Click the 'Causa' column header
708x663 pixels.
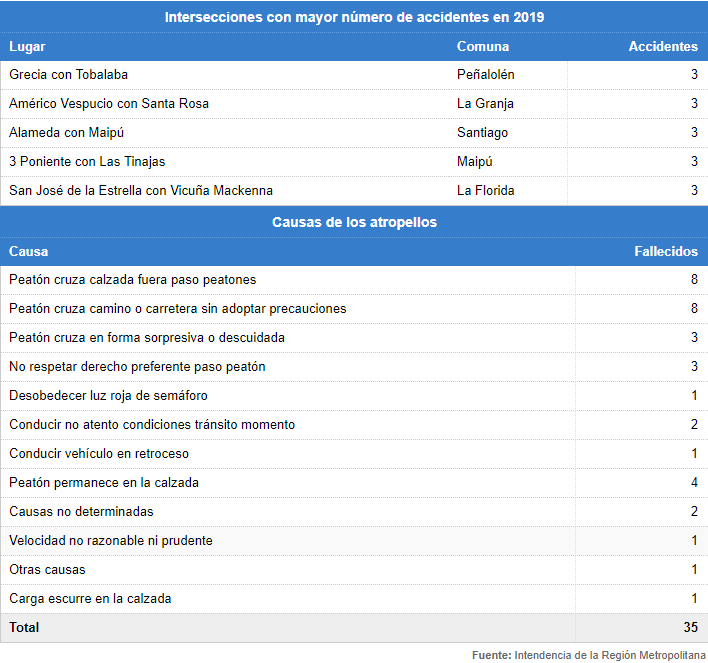tap(28, 251)
